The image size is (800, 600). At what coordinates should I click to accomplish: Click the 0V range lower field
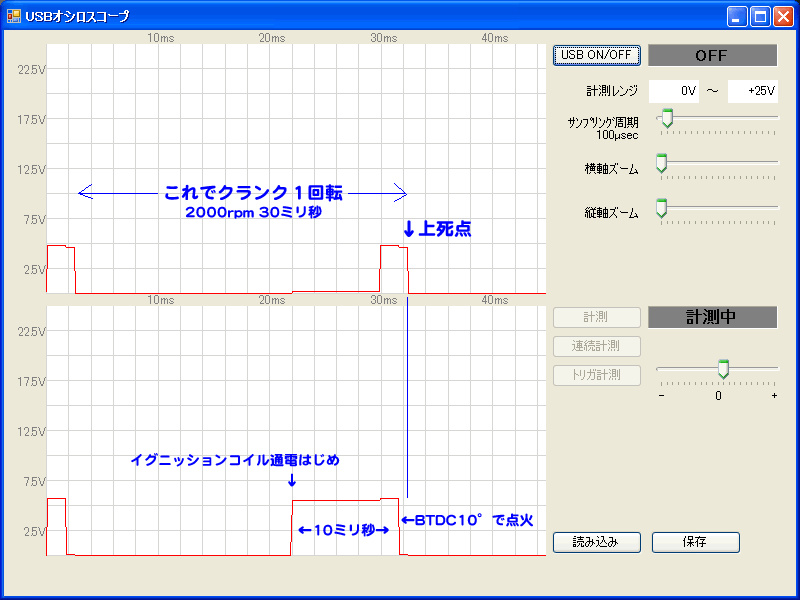[673, 91]
